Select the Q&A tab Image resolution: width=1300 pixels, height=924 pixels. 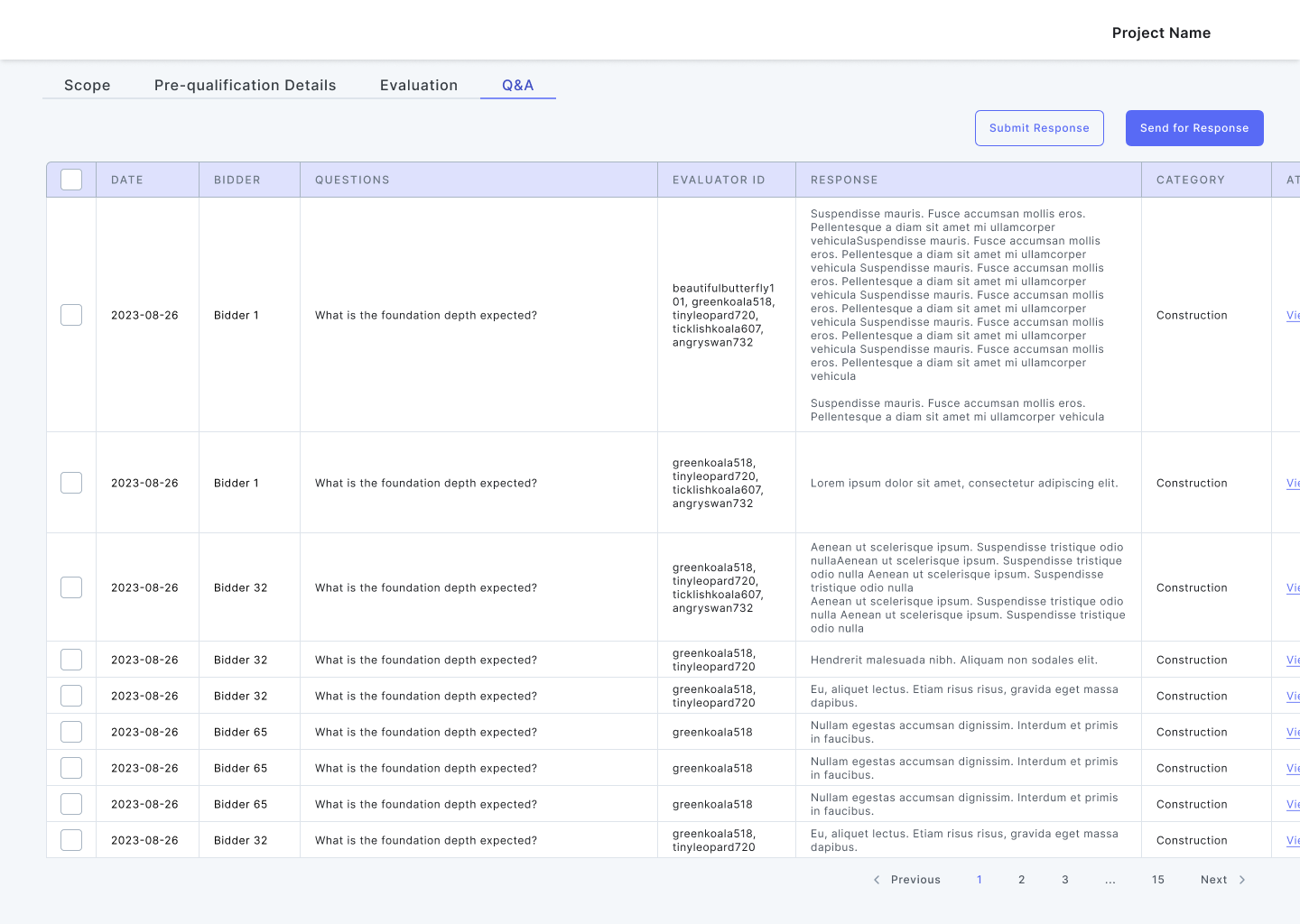517,85
